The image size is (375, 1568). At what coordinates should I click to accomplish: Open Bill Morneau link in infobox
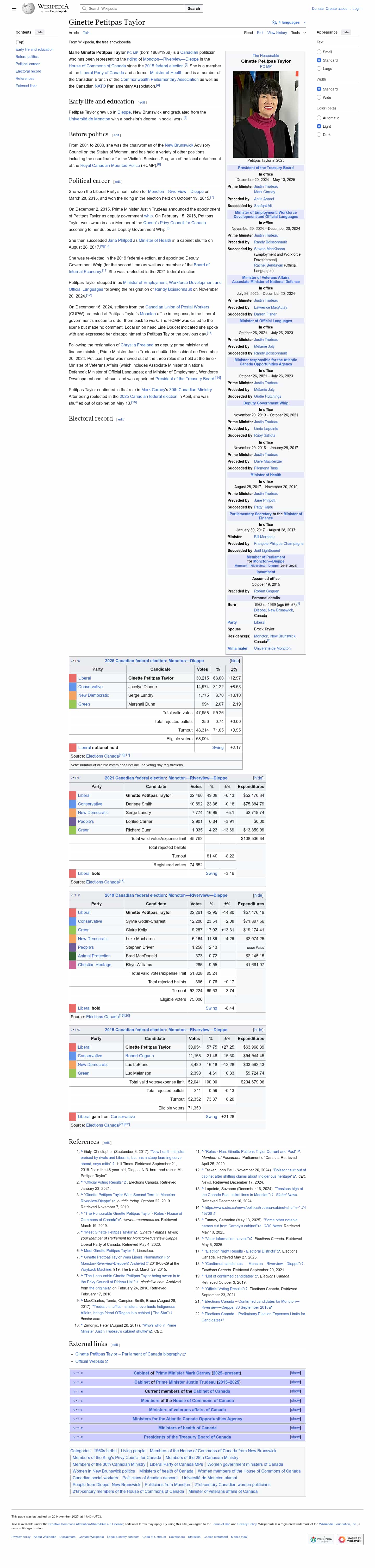pos(265,537)
